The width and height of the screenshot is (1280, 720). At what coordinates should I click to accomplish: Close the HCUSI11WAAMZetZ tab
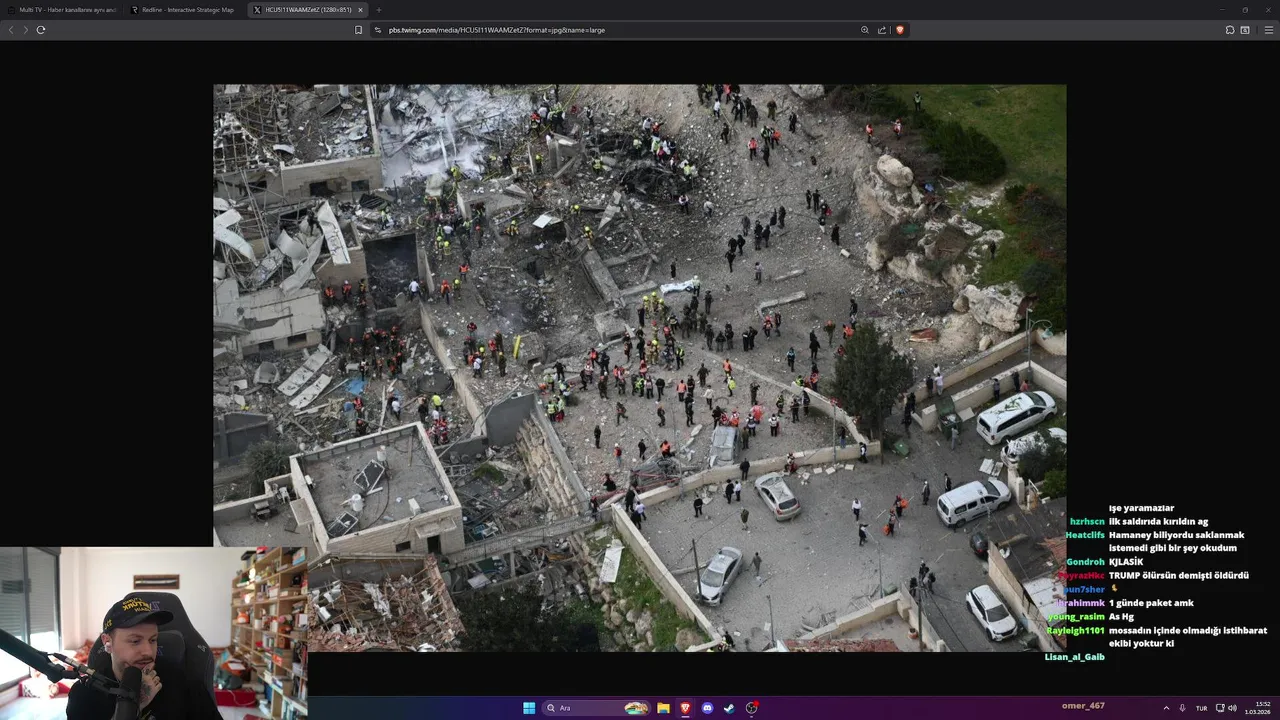(360, 10)
